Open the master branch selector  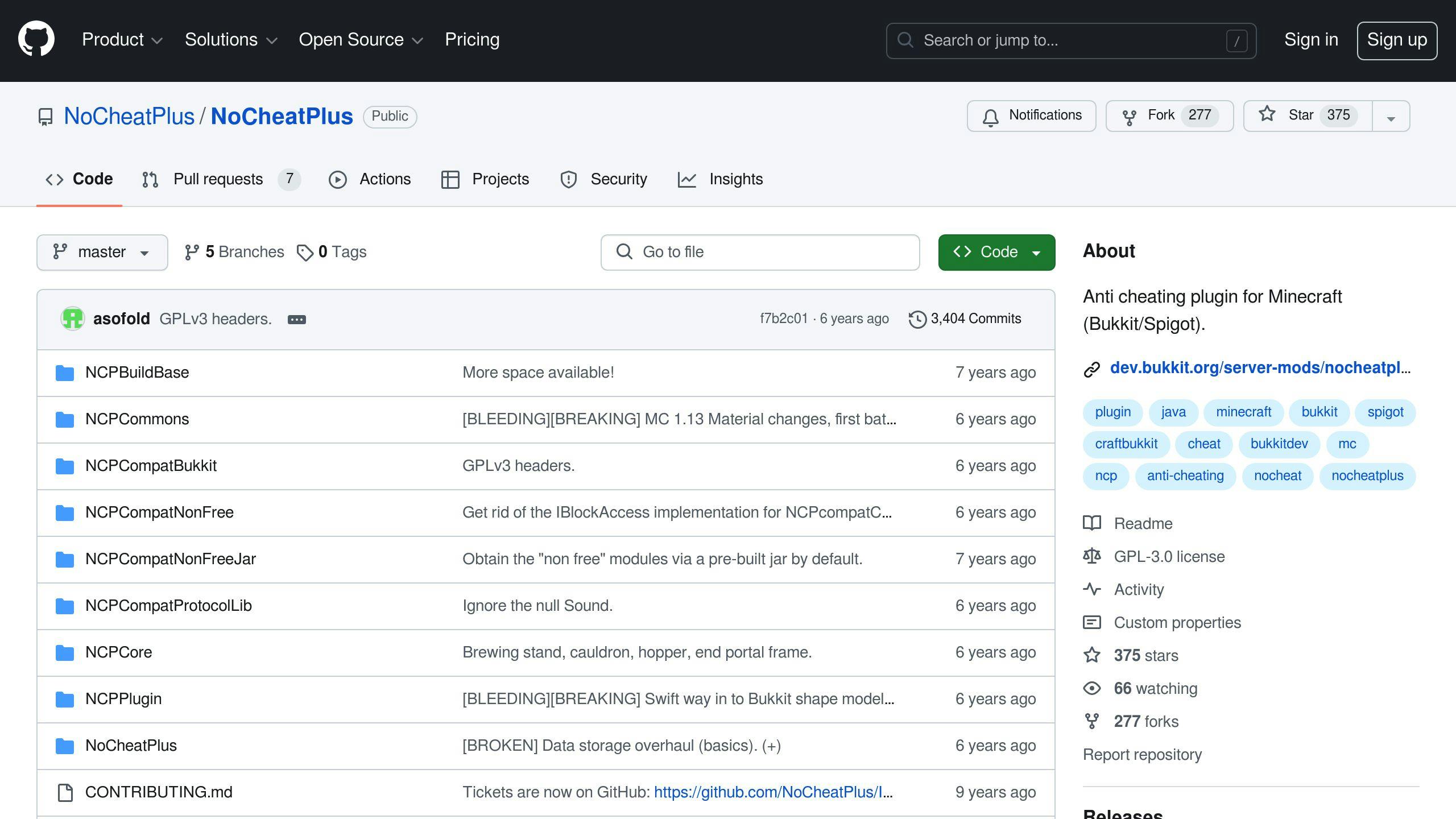[x=102, y=253]
